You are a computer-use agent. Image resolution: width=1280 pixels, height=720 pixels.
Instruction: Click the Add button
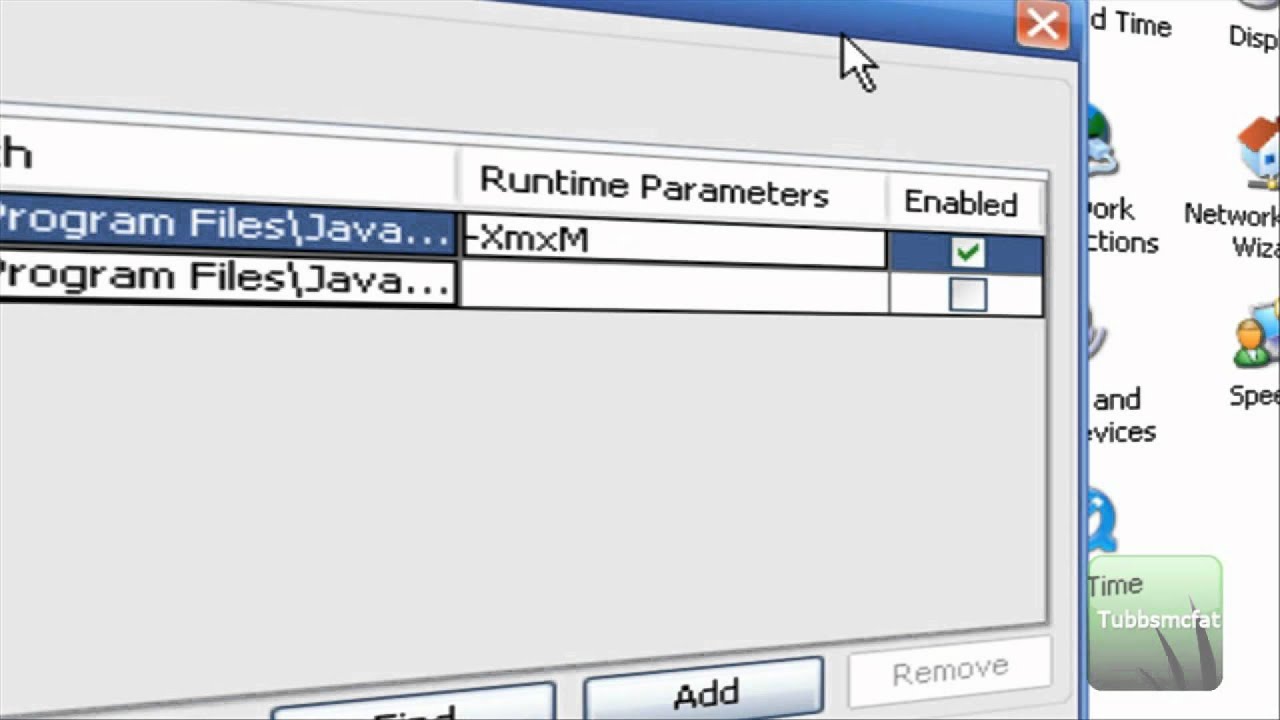pyautogui.click(x=705, y=692)
